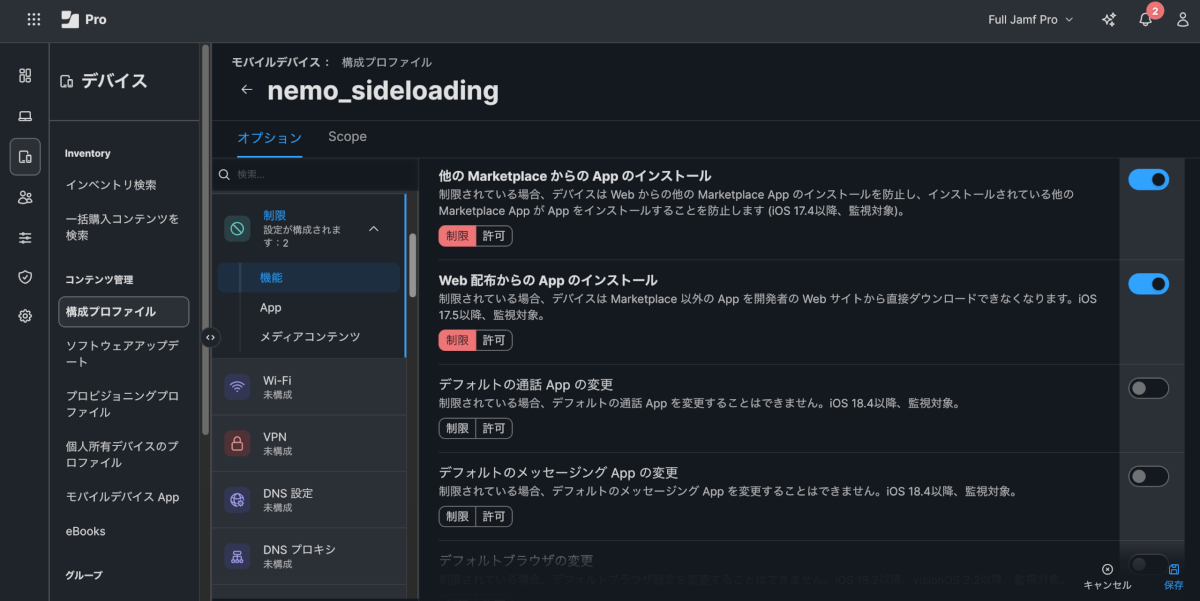Screen dimensions: 1200x601
Task: Open the notifications bell
Action: click(1146, 19)
